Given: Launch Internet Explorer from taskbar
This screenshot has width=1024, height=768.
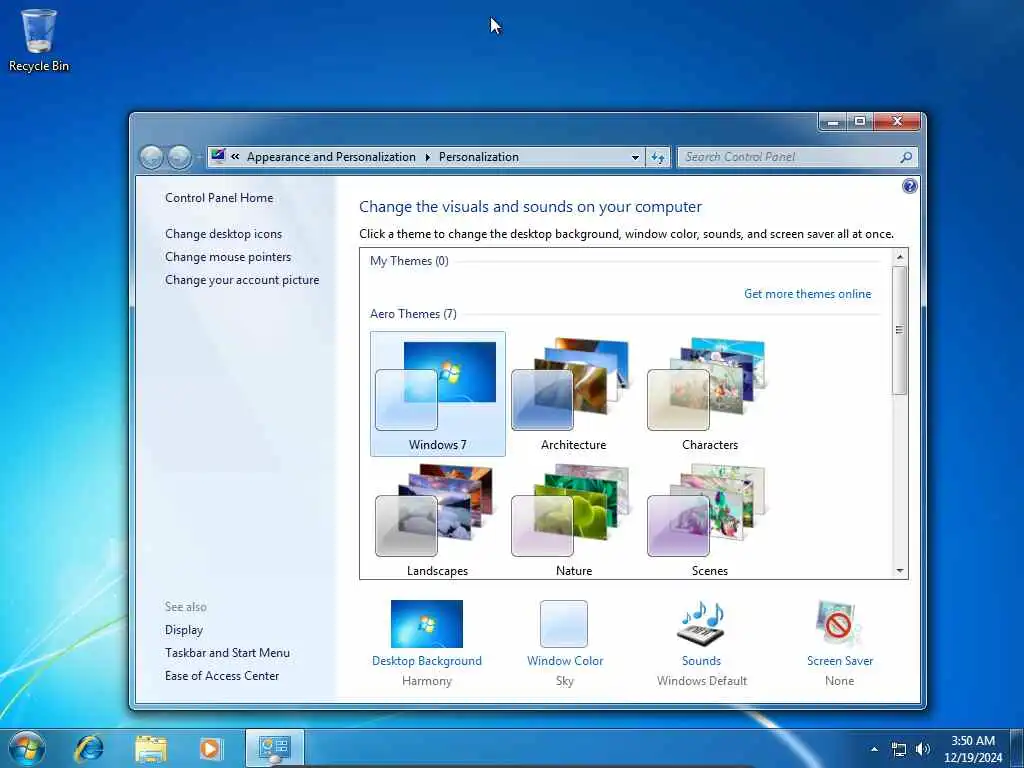Looking at the screenshot, I should tap(89, 748).
